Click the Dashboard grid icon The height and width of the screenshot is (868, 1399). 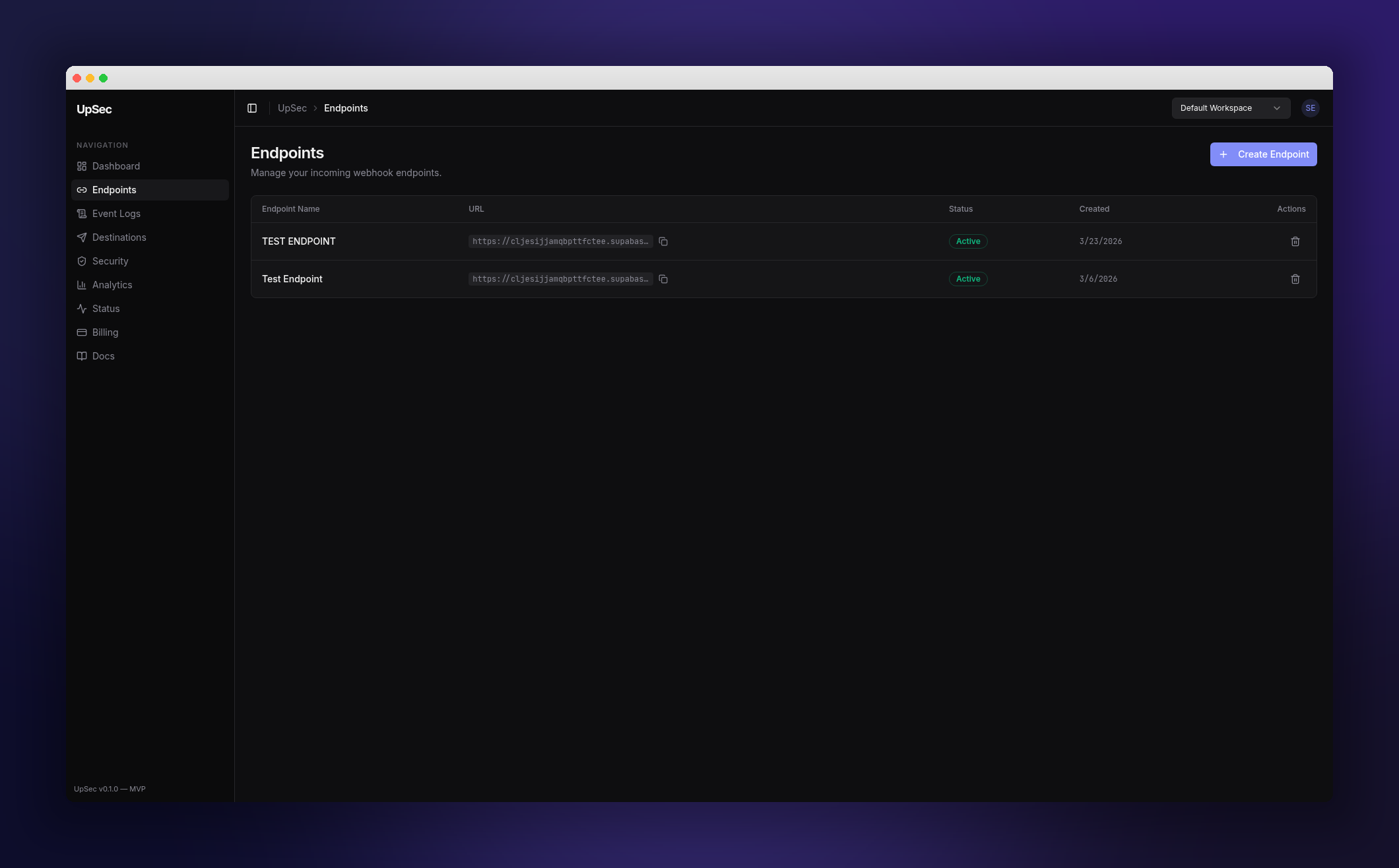tap(82, 166)
